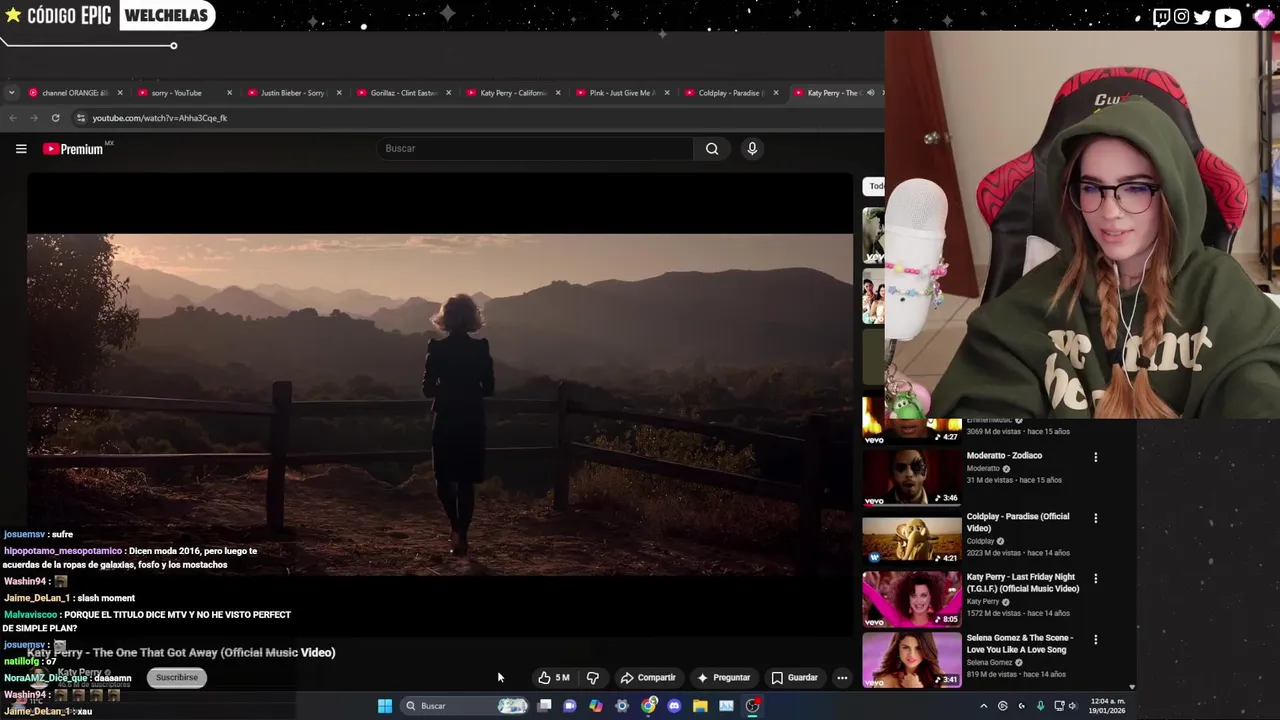
Task: Open Last Friday Night video thumbnail
Action: 912,599
